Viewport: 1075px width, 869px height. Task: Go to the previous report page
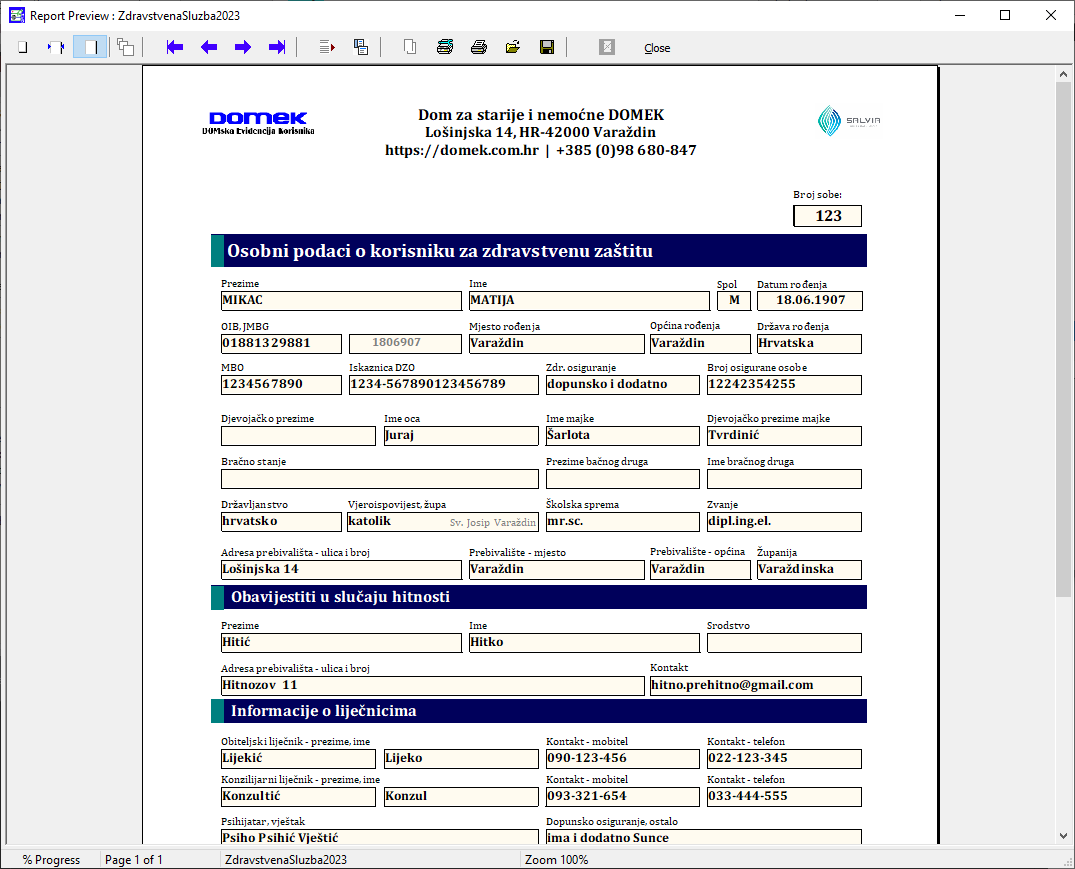click(x=209, y=47)
